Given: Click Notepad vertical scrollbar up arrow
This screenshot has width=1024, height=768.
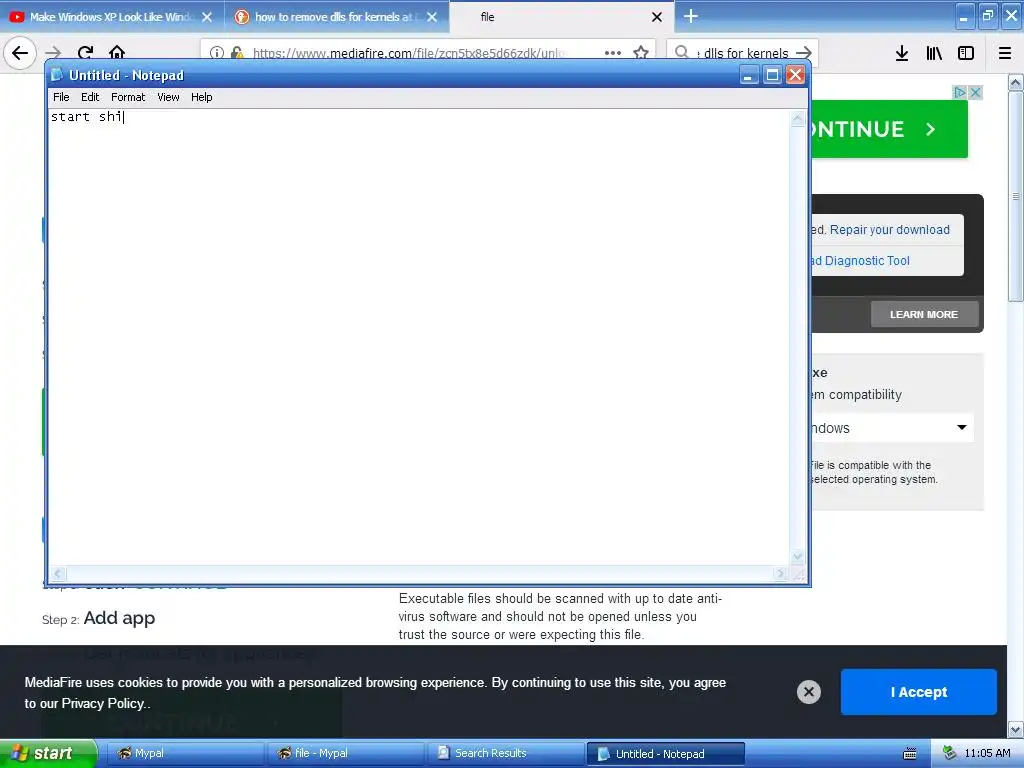Looking at the screenshot, I should click(797, 119).
